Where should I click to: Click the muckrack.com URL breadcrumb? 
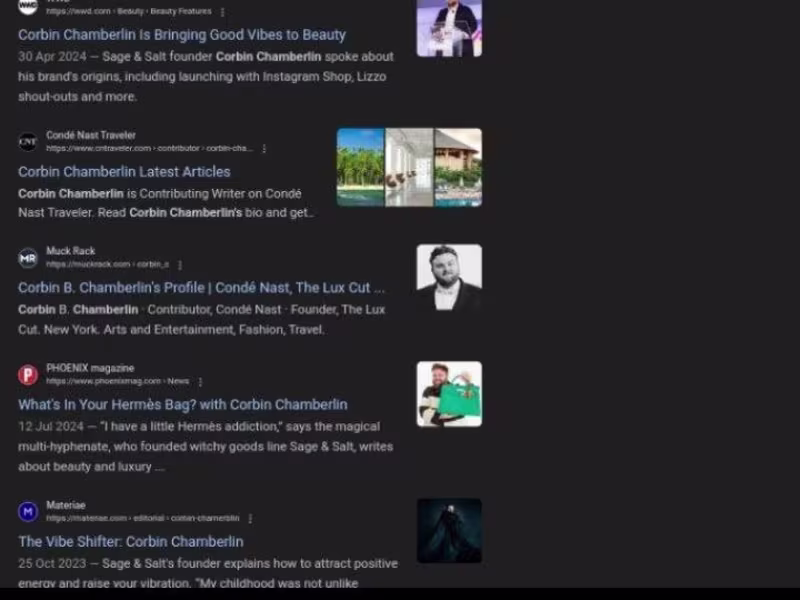point(108,264)
